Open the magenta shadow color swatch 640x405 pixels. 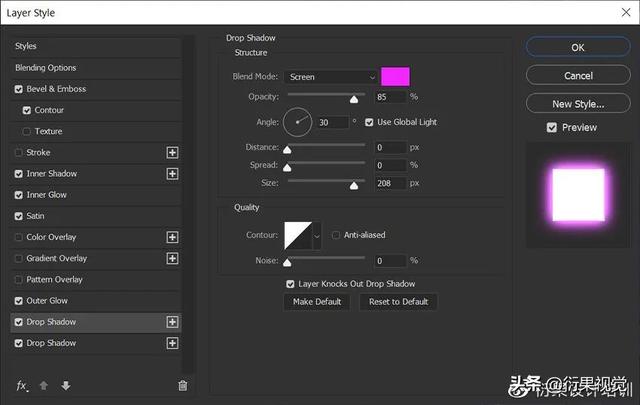[396, 77]
